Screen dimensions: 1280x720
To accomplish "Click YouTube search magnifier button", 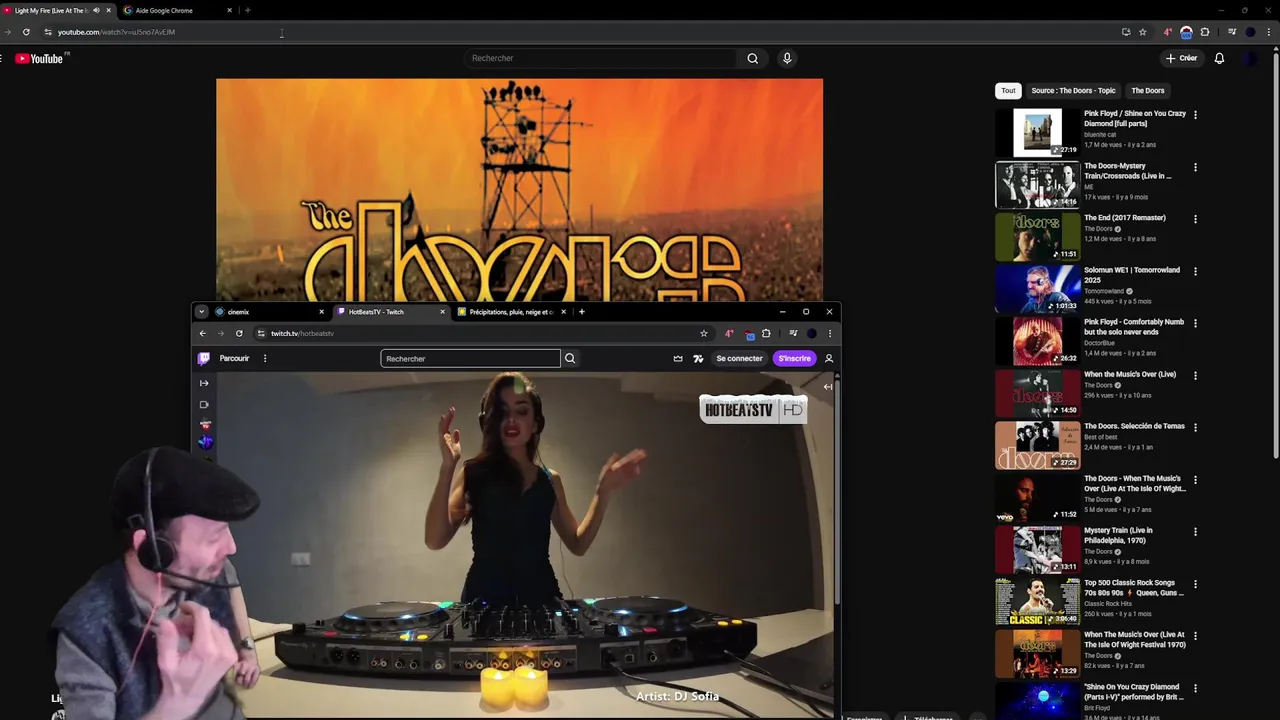I will (753, 58).
